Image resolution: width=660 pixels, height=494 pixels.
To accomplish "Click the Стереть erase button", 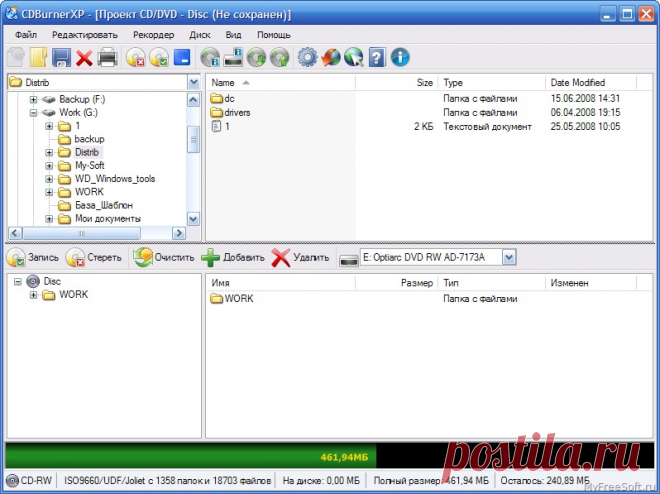I will click(94, 257).
